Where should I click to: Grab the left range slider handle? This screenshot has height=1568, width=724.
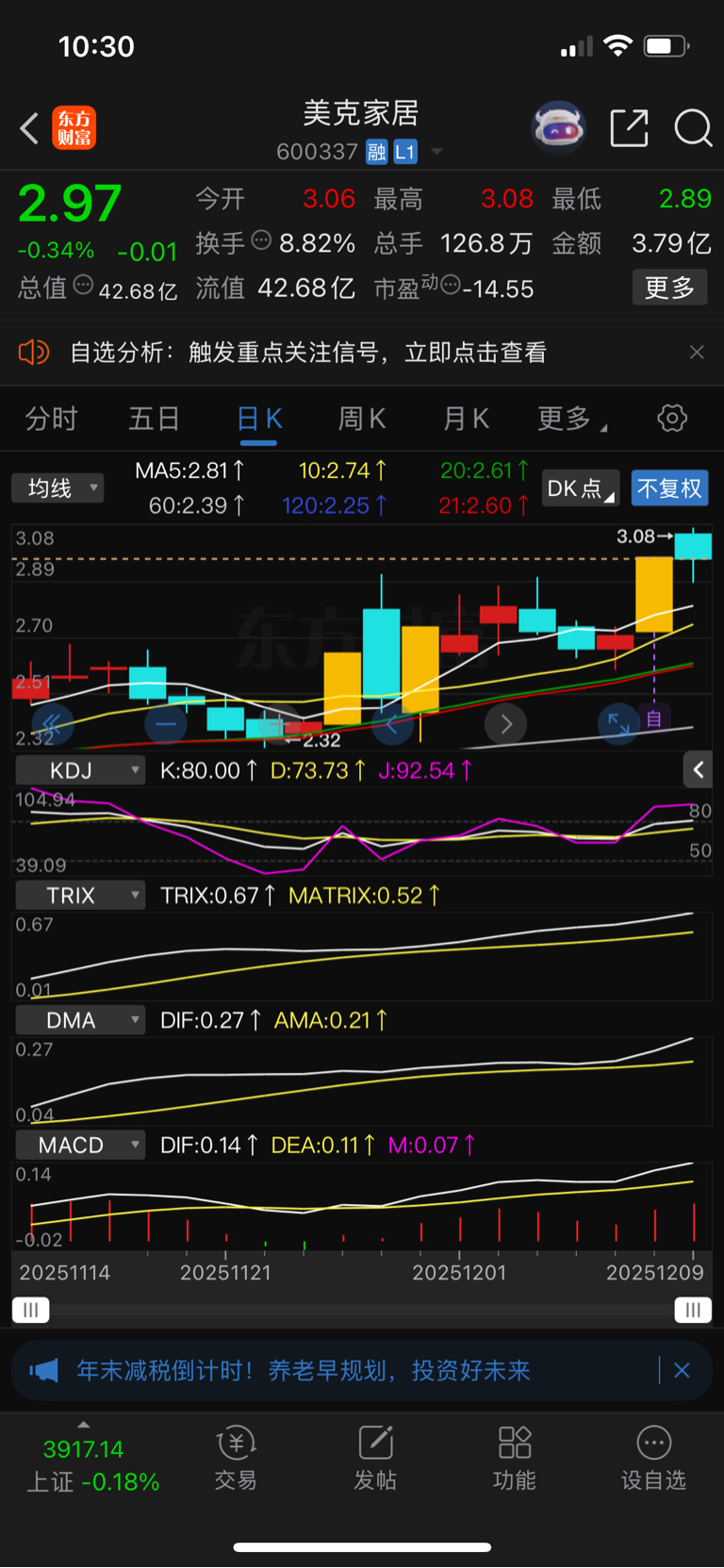tap(30, 1310)
